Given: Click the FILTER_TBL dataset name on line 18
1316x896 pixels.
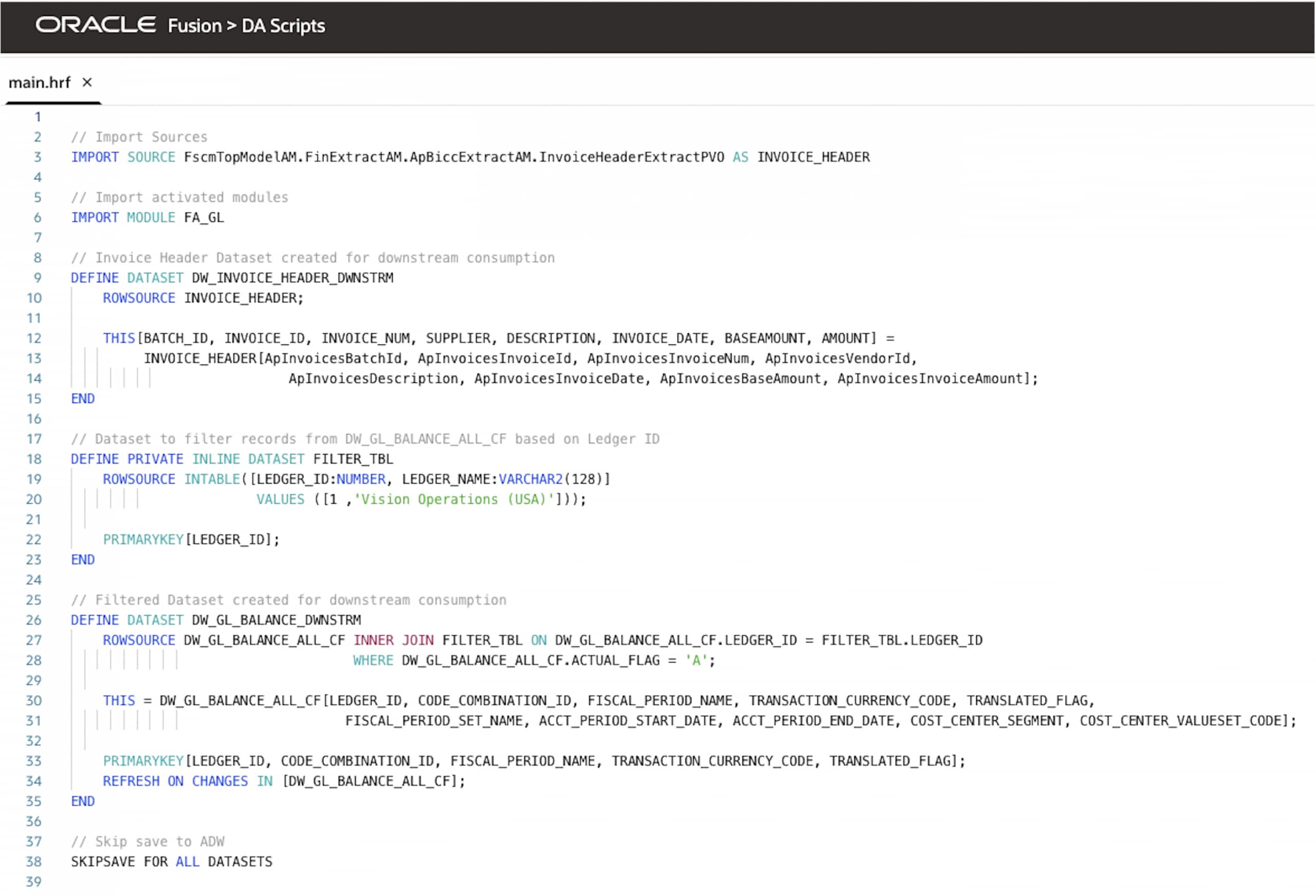Looking at the screenshot, I should pyautogui.click(x=353, y=460).
